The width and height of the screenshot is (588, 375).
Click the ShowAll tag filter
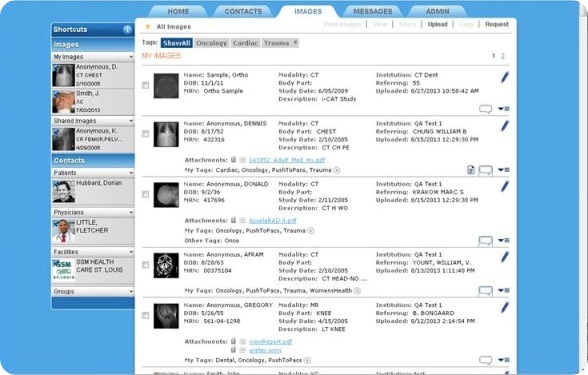click(x=177, y=43)
